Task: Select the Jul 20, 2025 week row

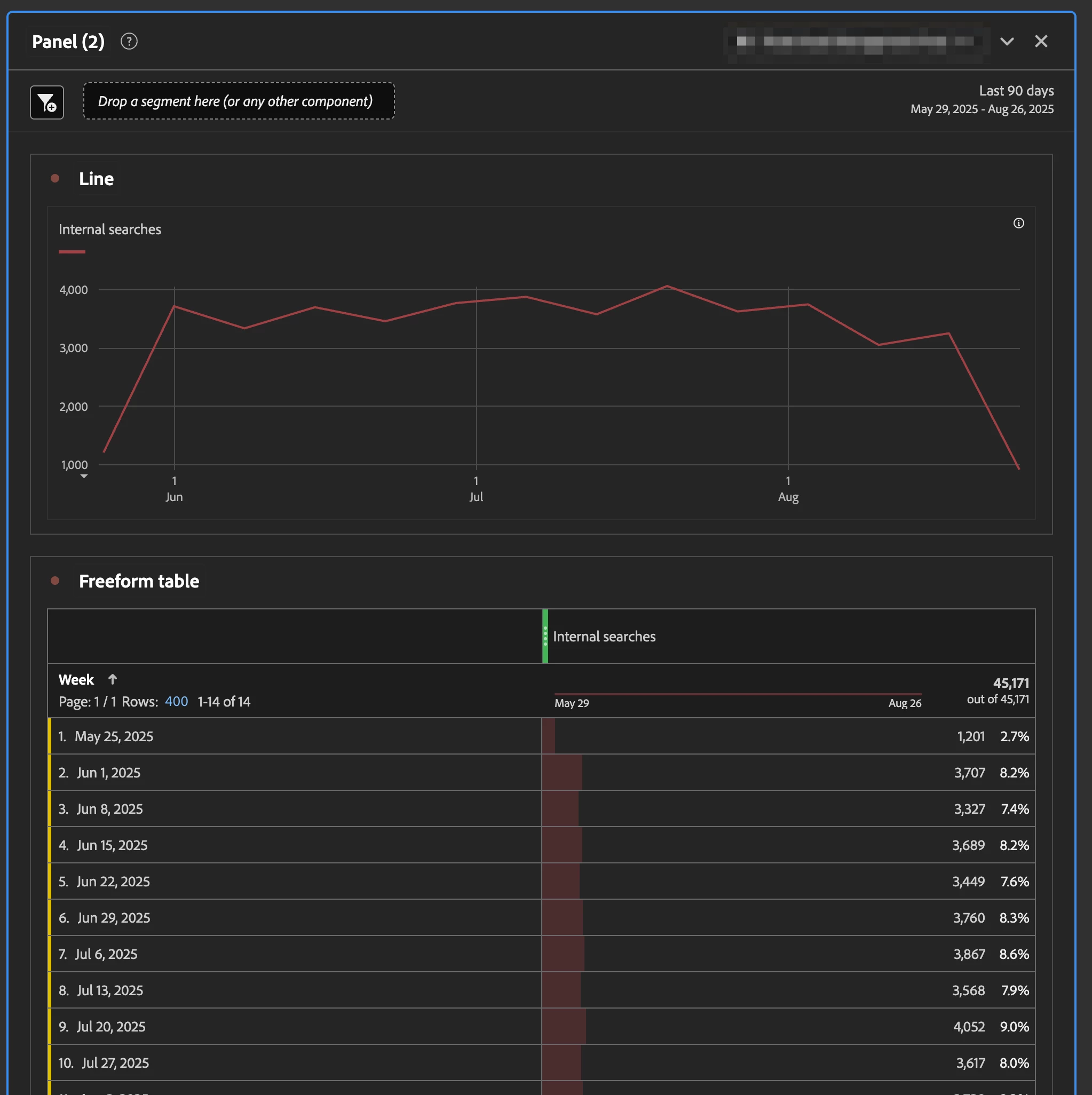Action: click(111, 1026)
